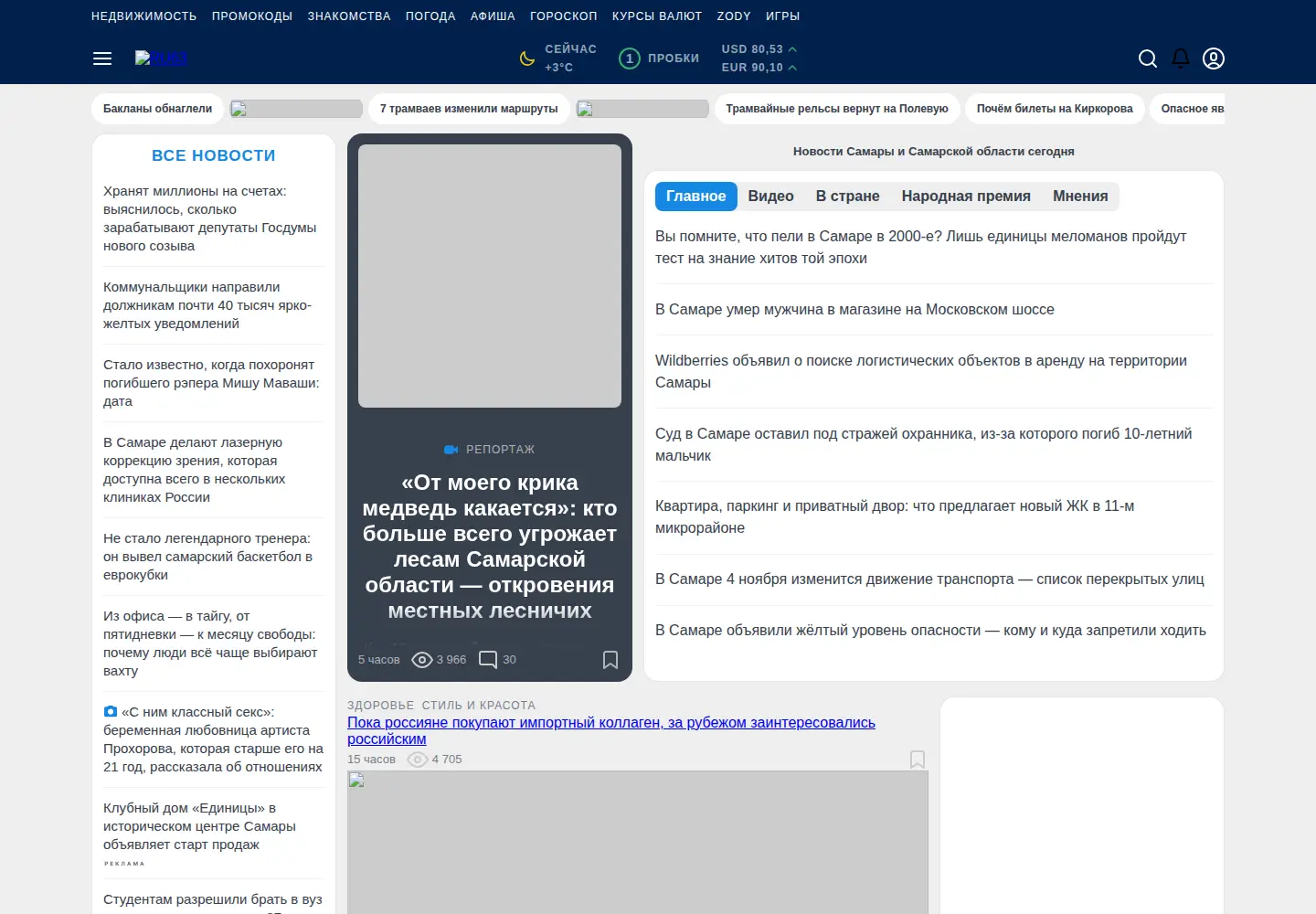This screenshot has height=914, width=1316.
Task: Click the collagen article image
Action: pos(638,842)
